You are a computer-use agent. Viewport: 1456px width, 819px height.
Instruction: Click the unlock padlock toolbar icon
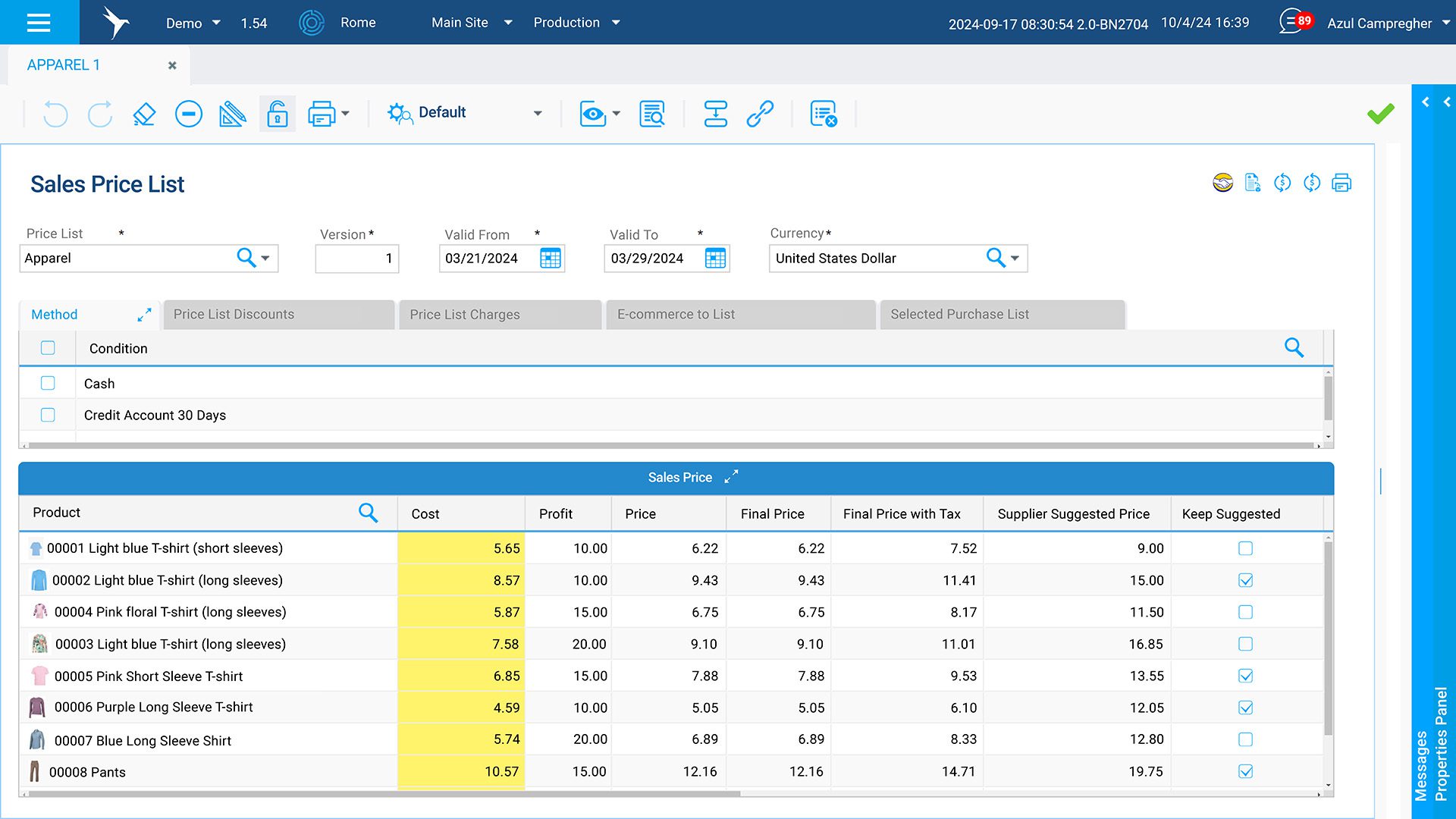click(278, 114)
